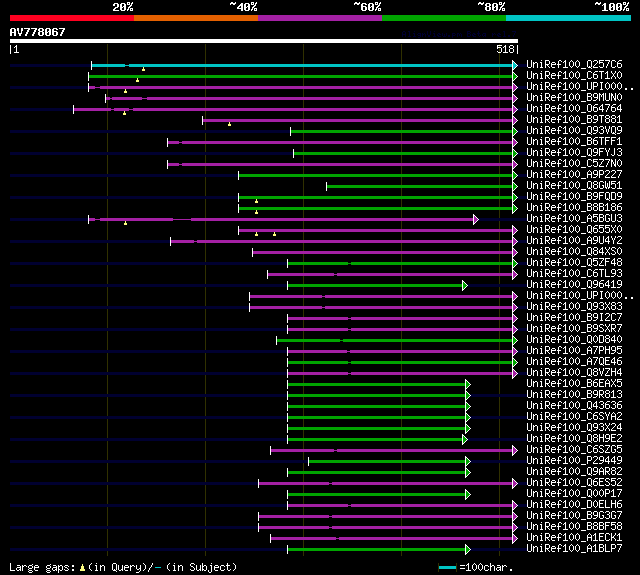Click the yellow gap marker under UniRef100_B9T881's bar
This screenshot has height=575, width=640.
[229, 124]
